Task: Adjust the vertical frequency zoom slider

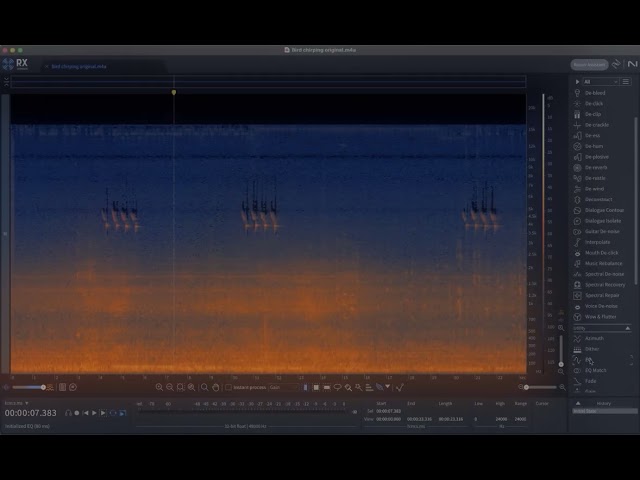Action: pyautogui.click(x=561, y=350)
